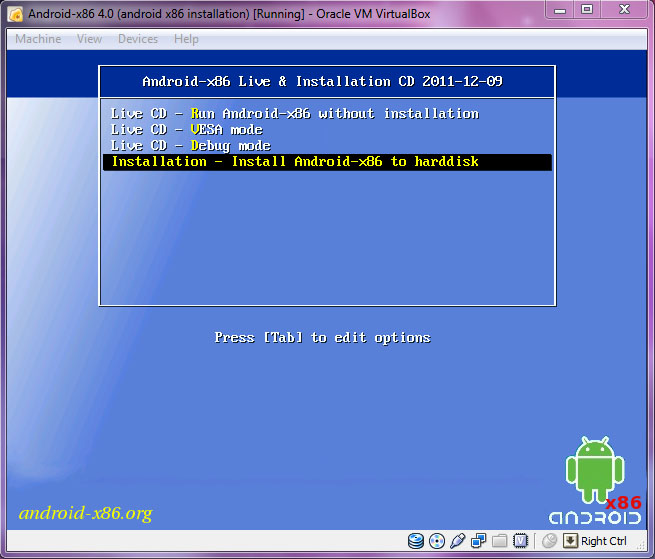Click the virtualization (V chip) status icon
The image size is (655, 559).
coord(520,541)
